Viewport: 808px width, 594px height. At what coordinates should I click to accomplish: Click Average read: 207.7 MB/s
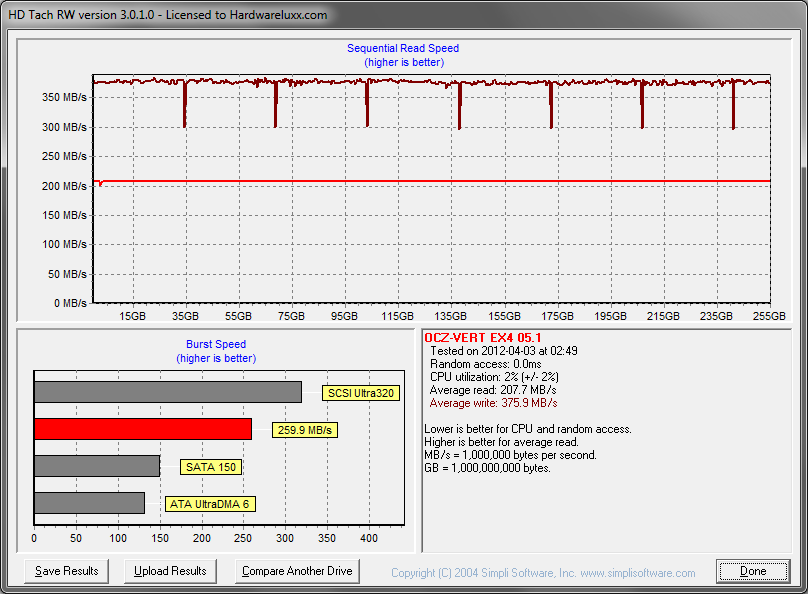[493, 390]
